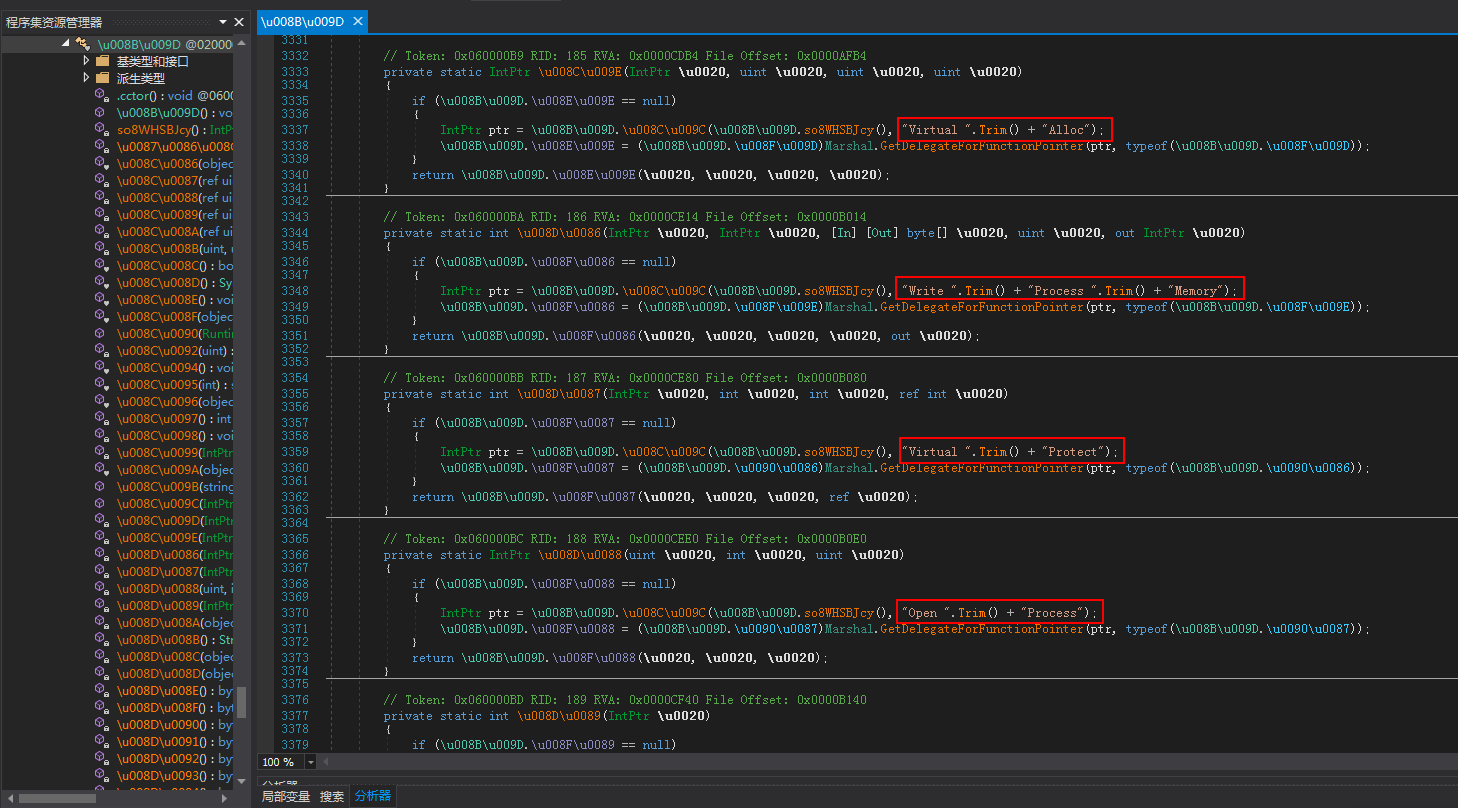
Task: Click the 派生类型 folder icon
Action: coord(102,78)
